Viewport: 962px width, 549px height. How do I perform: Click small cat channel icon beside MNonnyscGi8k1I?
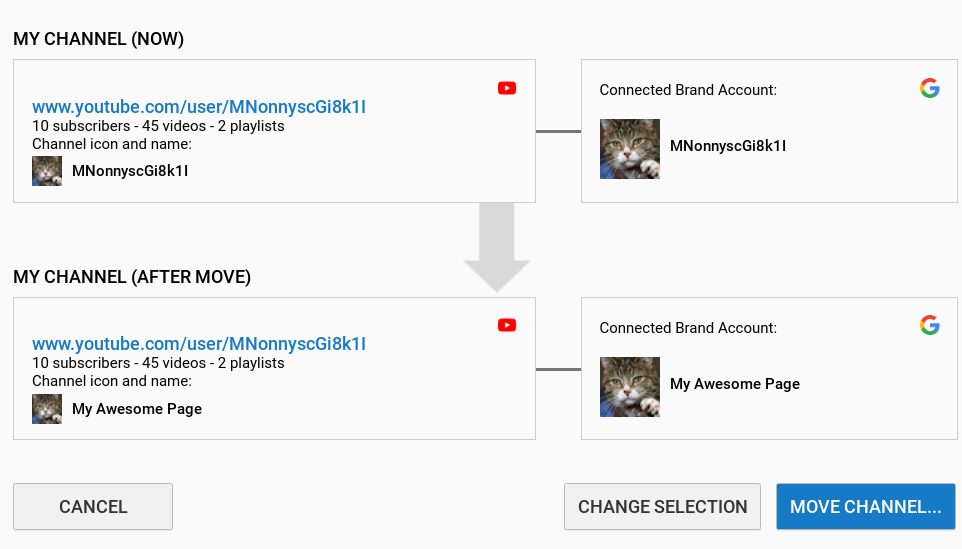(x=47, y=171)
